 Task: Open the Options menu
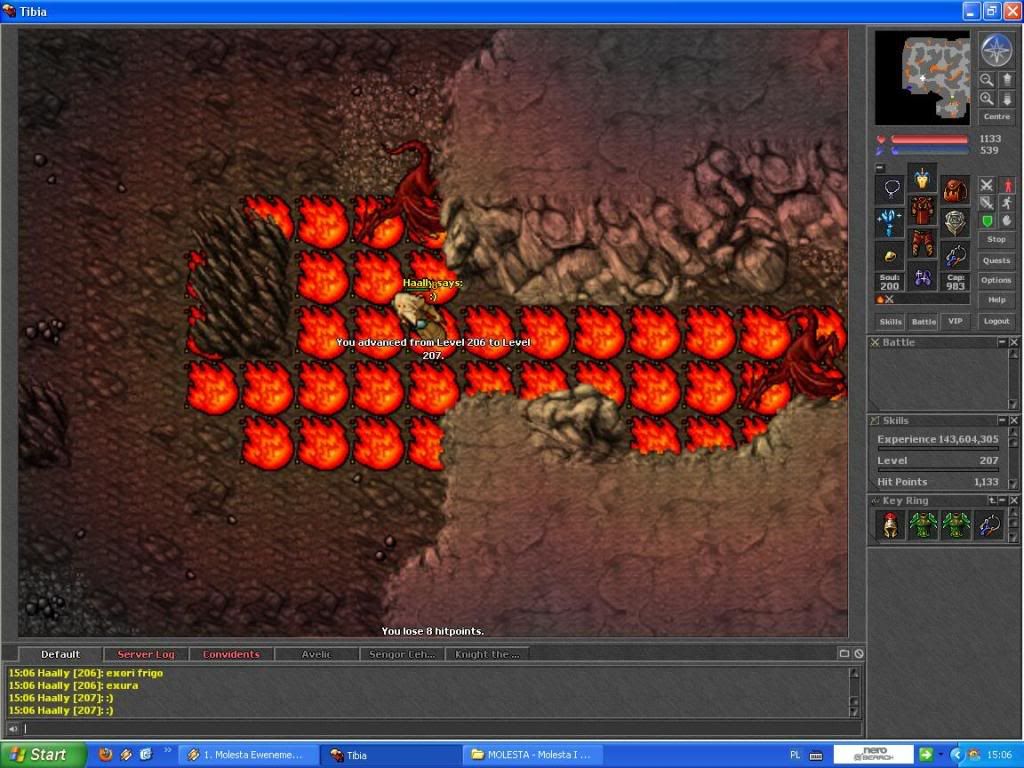point(997,280)
